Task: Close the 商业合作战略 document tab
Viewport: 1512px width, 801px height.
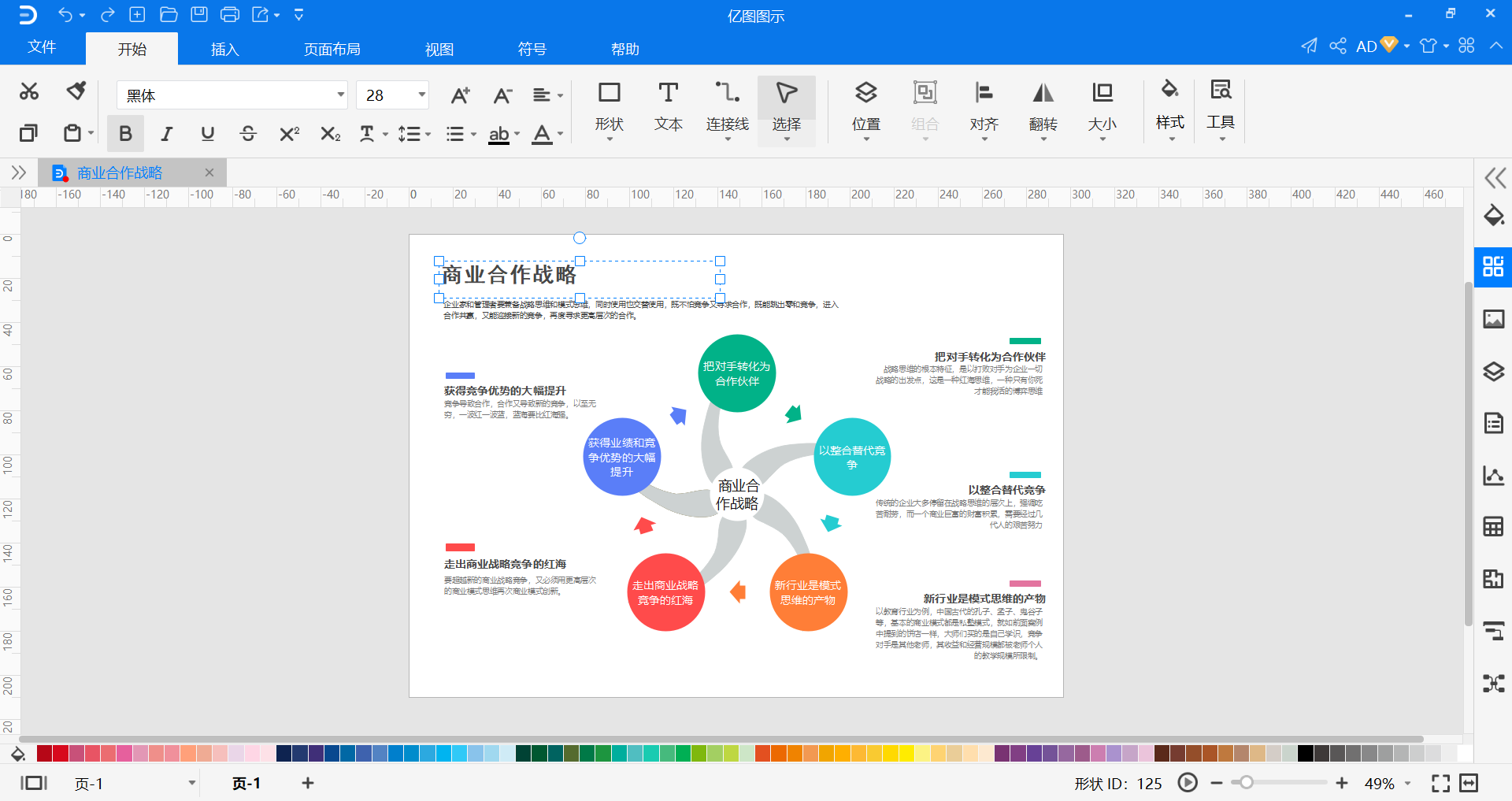Action: 209,172
